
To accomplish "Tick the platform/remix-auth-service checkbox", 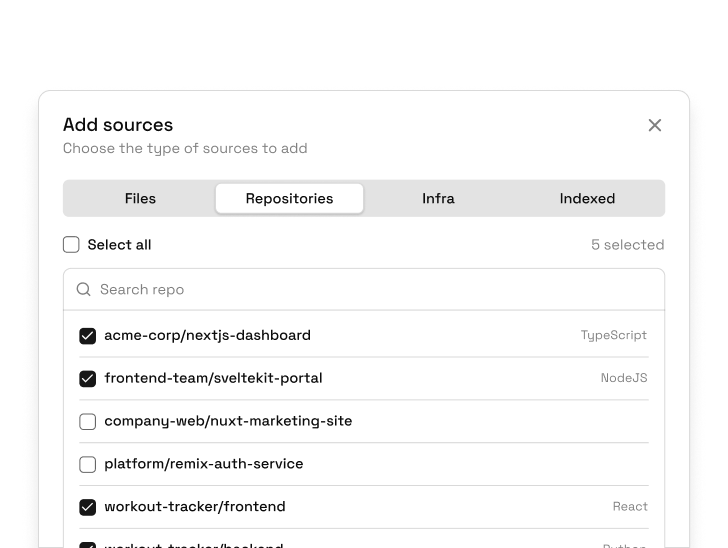I will click(x=88, y=465).
